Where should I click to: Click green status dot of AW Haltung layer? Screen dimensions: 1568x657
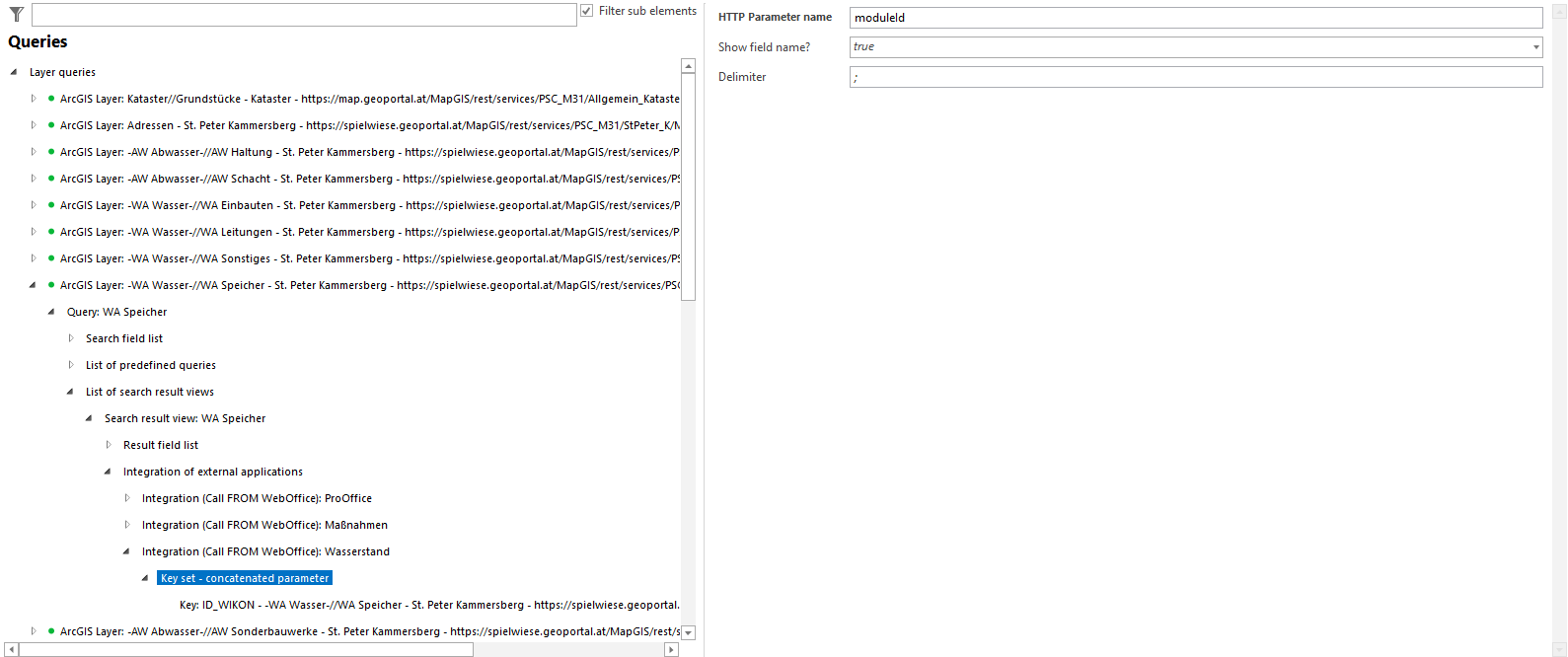pyautogui.click(x=51, y=152)
